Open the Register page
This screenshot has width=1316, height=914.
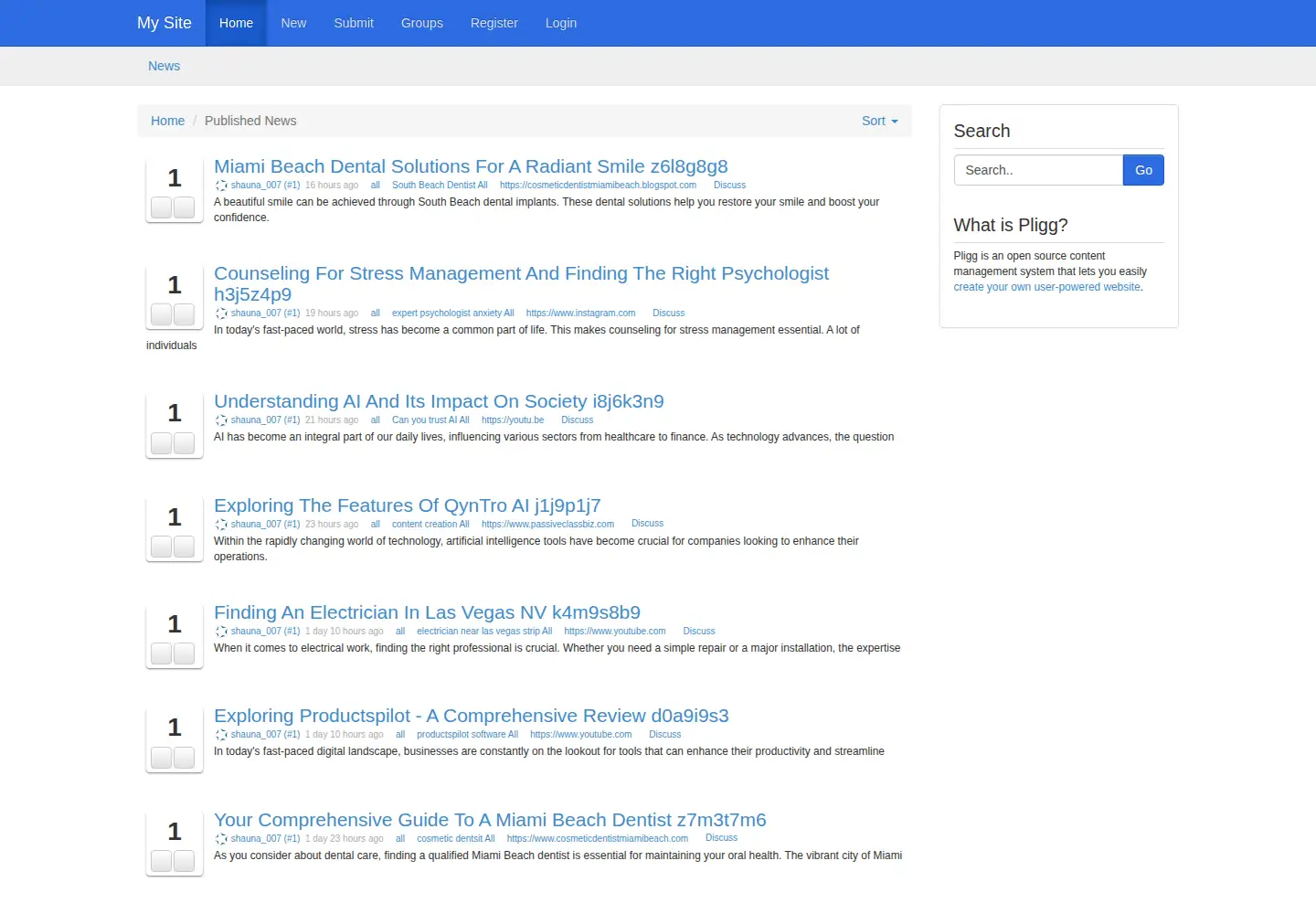[x=494, y=23]
